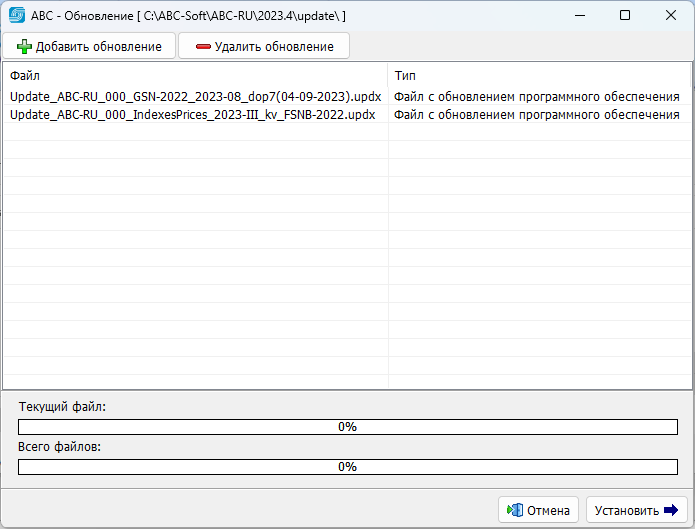Click the Всего файлов progress bar

[x=348, y=467]
